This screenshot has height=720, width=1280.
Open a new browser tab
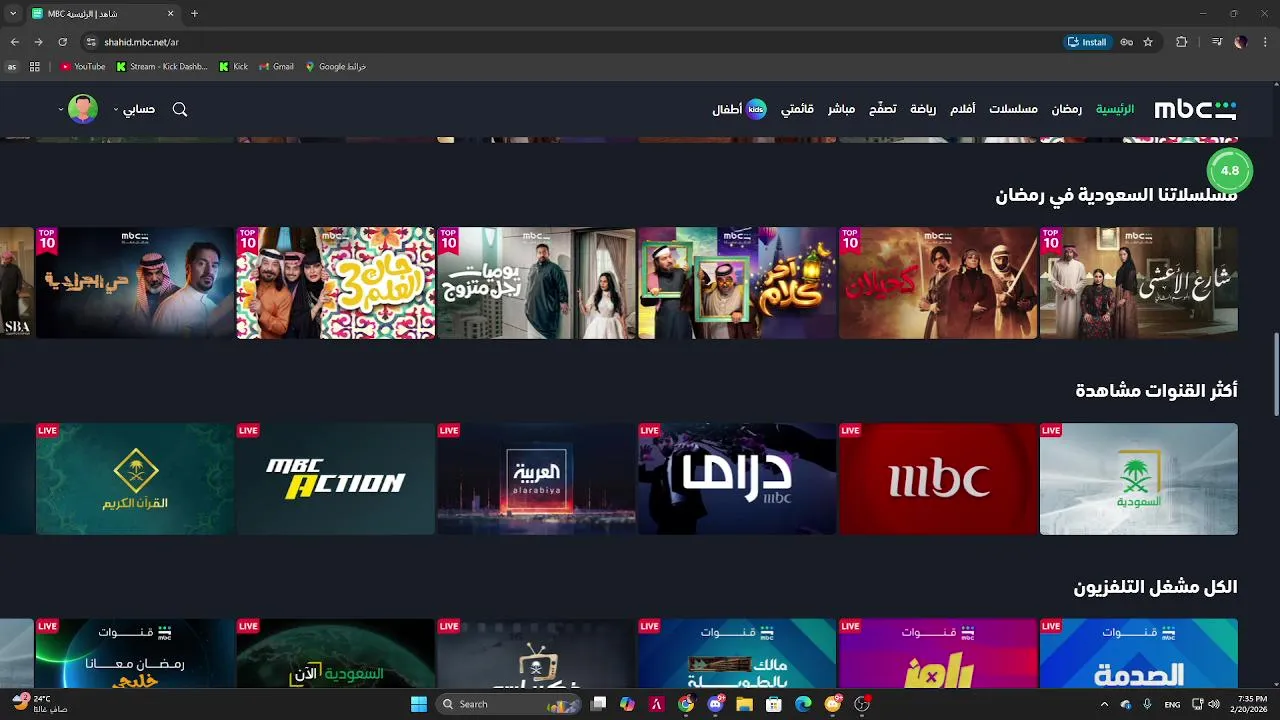coord(194,14)
